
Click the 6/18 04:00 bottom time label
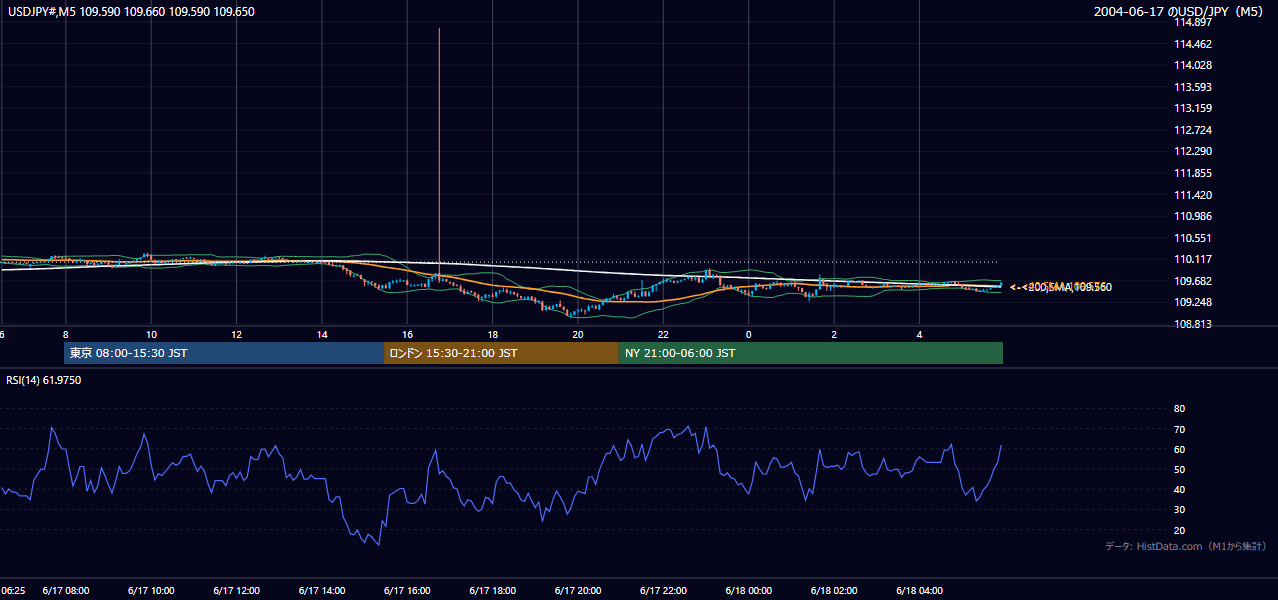(x=919, y=590)
